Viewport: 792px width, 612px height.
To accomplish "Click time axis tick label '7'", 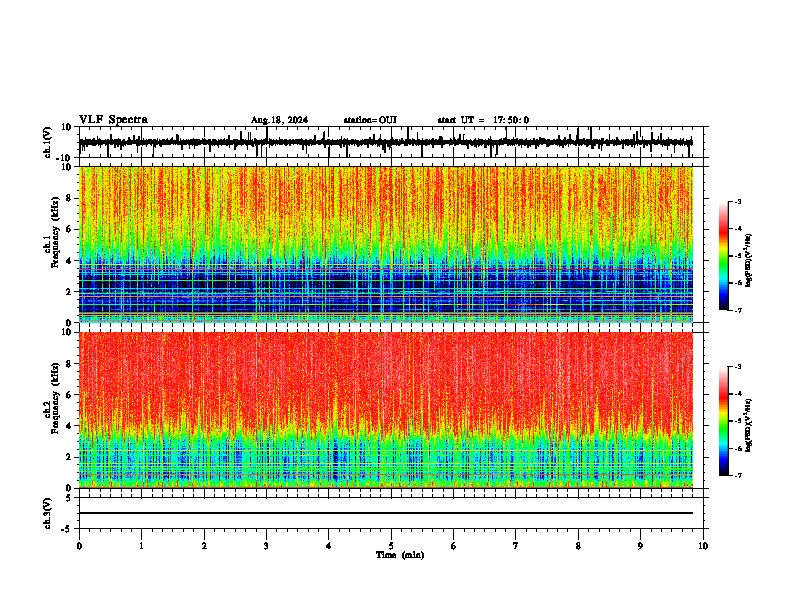I will point(516,546).
